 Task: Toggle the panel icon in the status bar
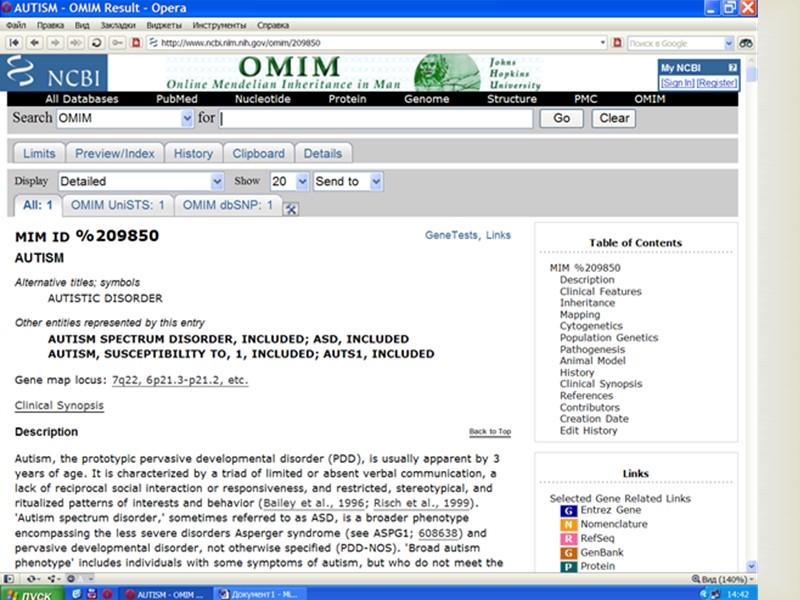[x=9, y=579]
